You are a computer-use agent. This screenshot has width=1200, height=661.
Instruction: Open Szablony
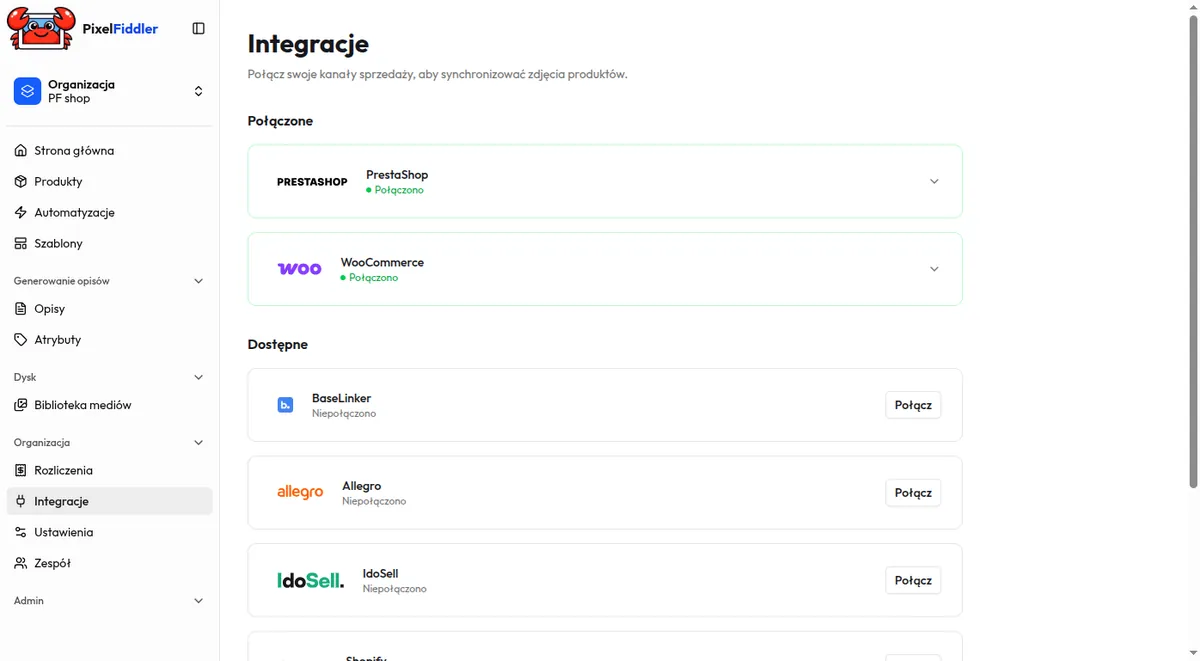109,244
